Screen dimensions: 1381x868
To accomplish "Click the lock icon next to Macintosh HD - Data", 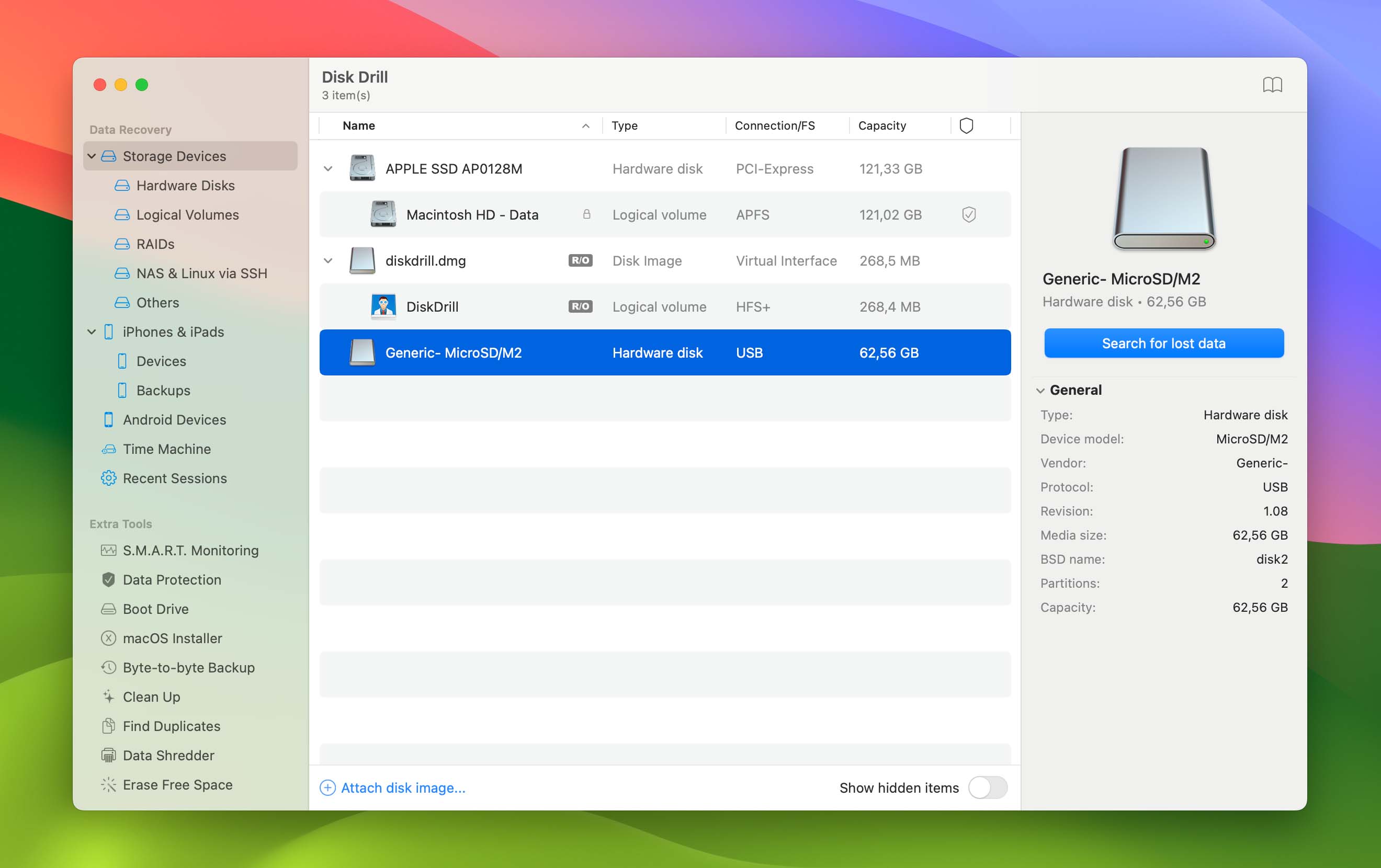I will (x=587, y=214).
